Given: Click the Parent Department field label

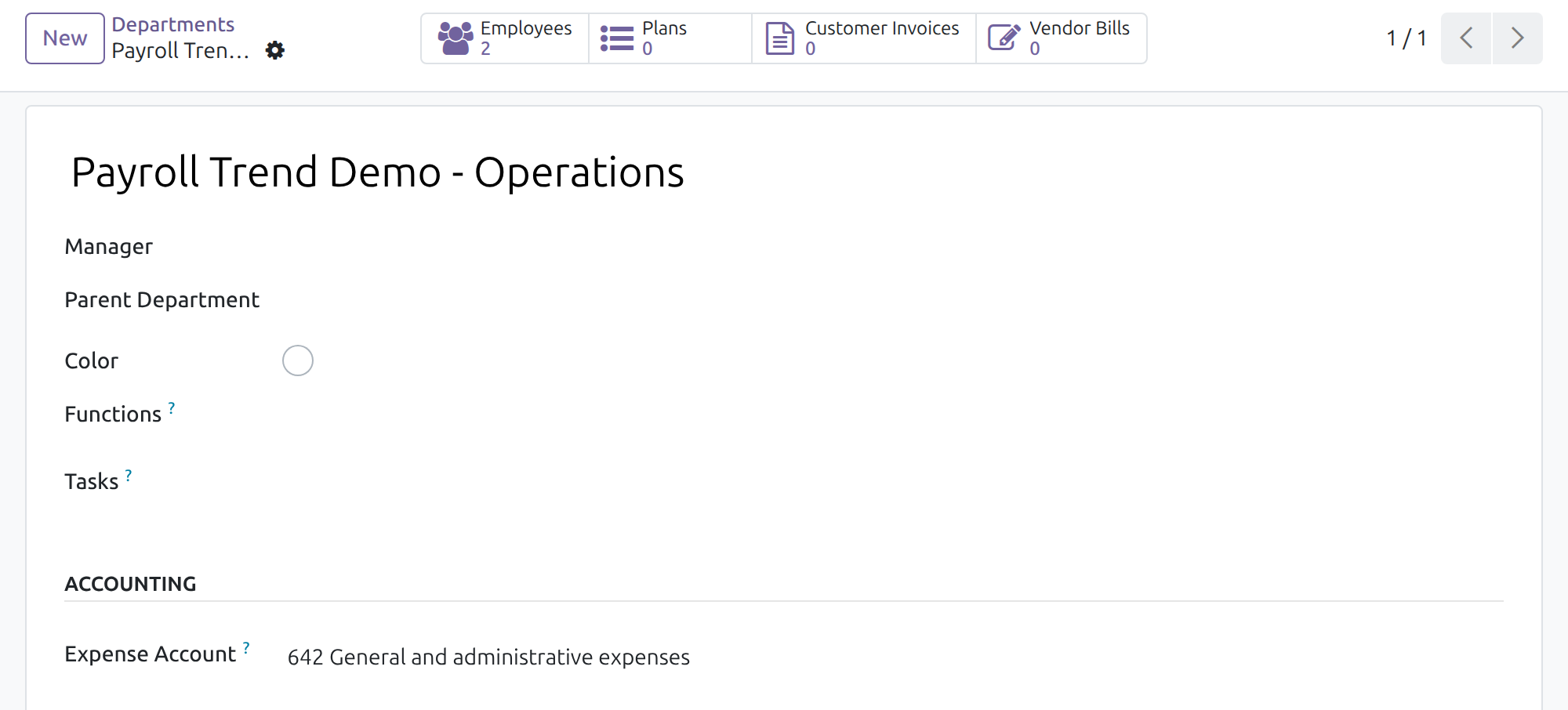Looking at the screenshot, I should tap(162, 300).
